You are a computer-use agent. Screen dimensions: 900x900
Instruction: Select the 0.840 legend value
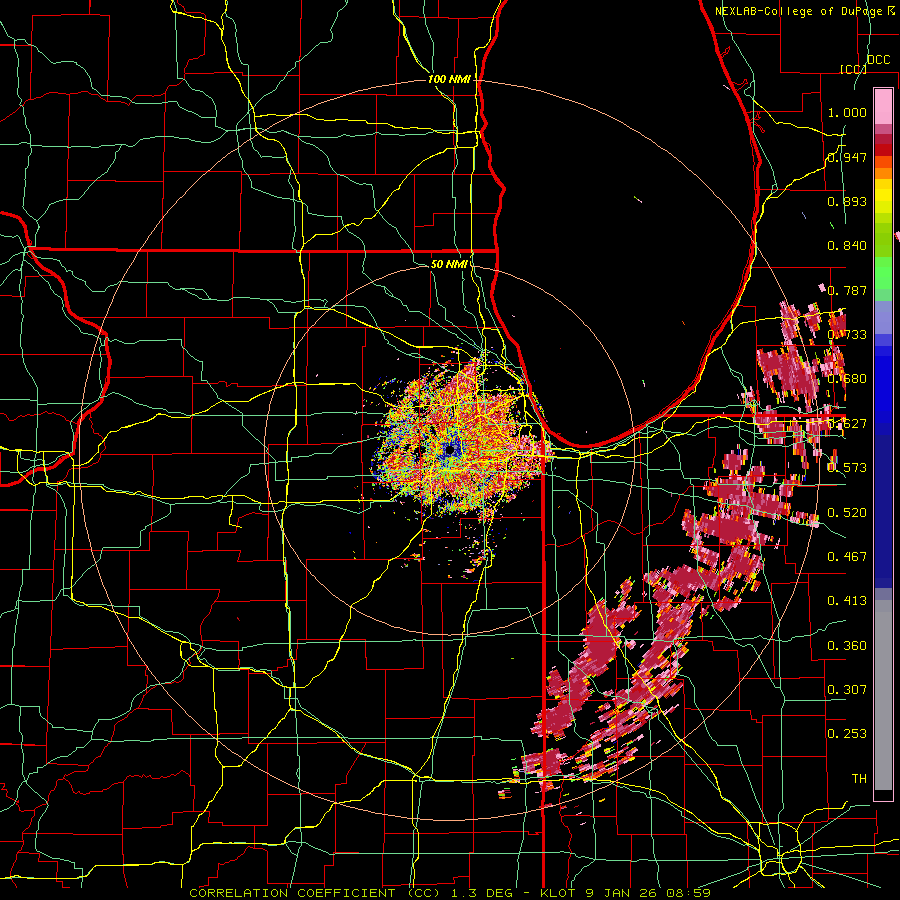tap(847, 246)
